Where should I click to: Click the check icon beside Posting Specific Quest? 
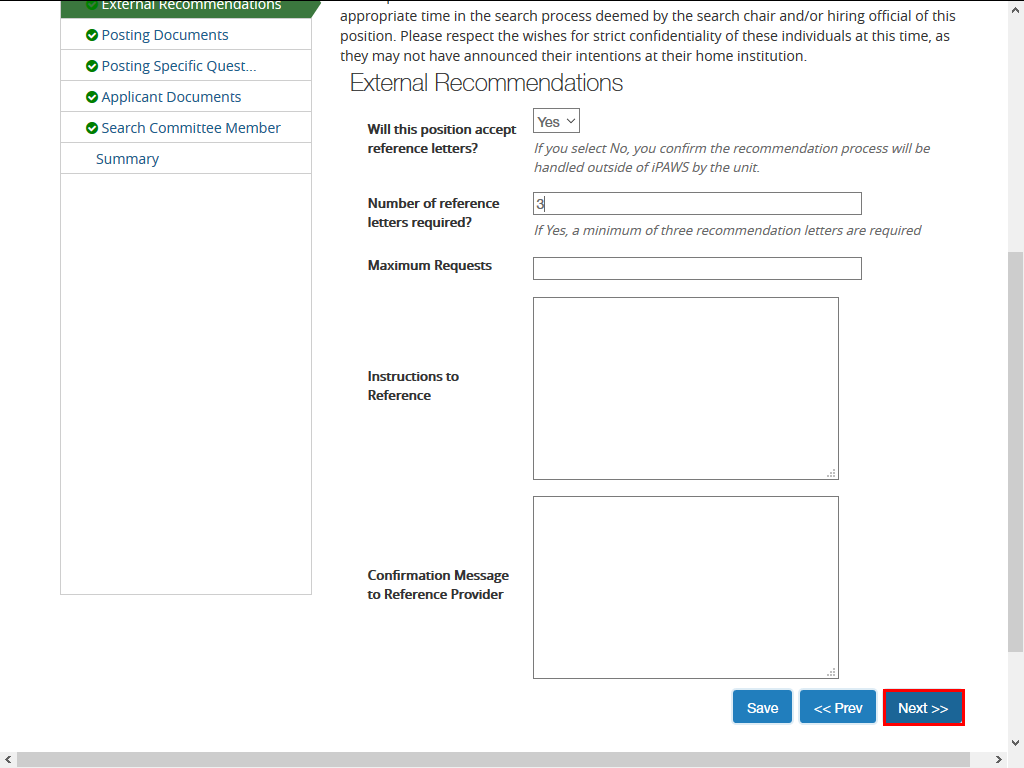pyautogui.click(x=92, y=66)
